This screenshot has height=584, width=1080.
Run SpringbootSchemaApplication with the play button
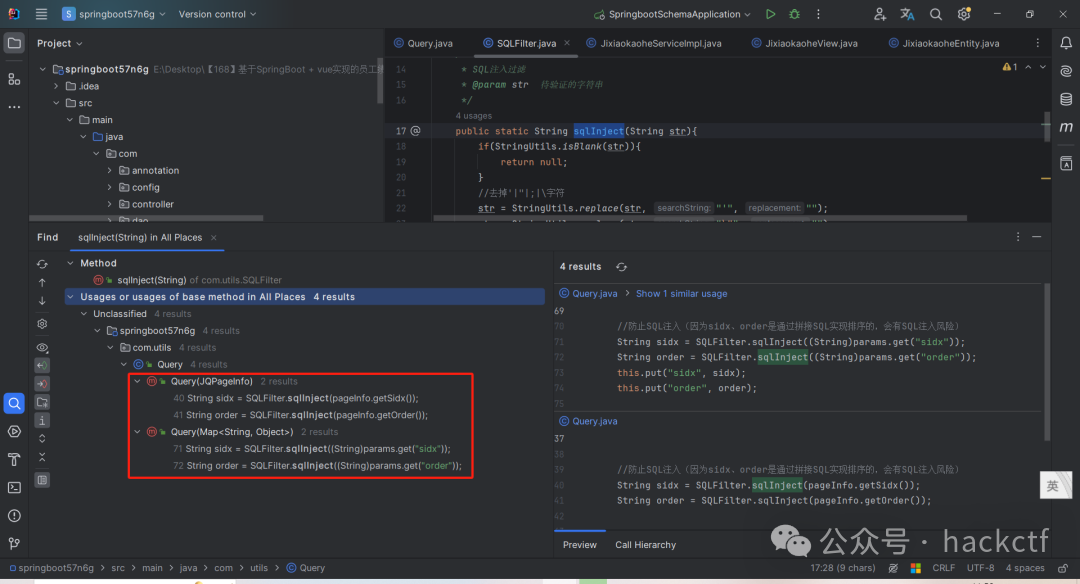click(x=770, y=13)
